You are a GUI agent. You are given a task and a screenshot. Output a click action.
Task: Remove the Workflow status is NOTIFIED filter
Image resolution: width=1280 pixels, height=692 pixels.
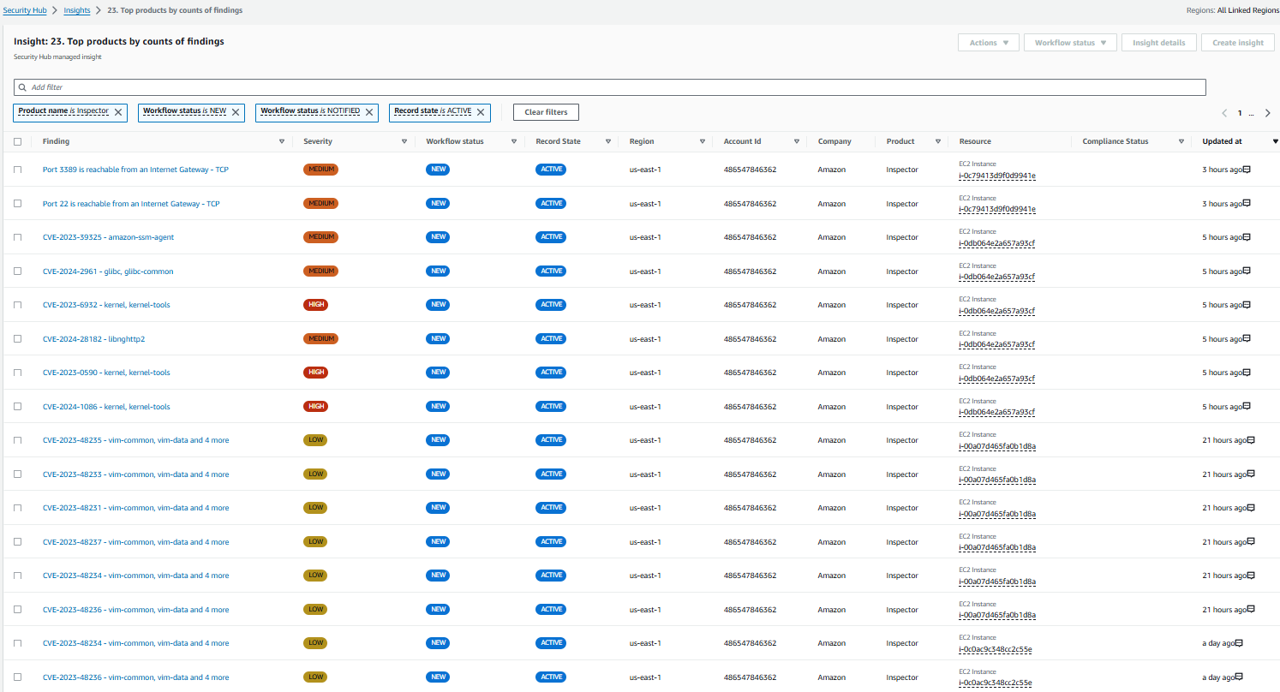click(x=370, y=112)
